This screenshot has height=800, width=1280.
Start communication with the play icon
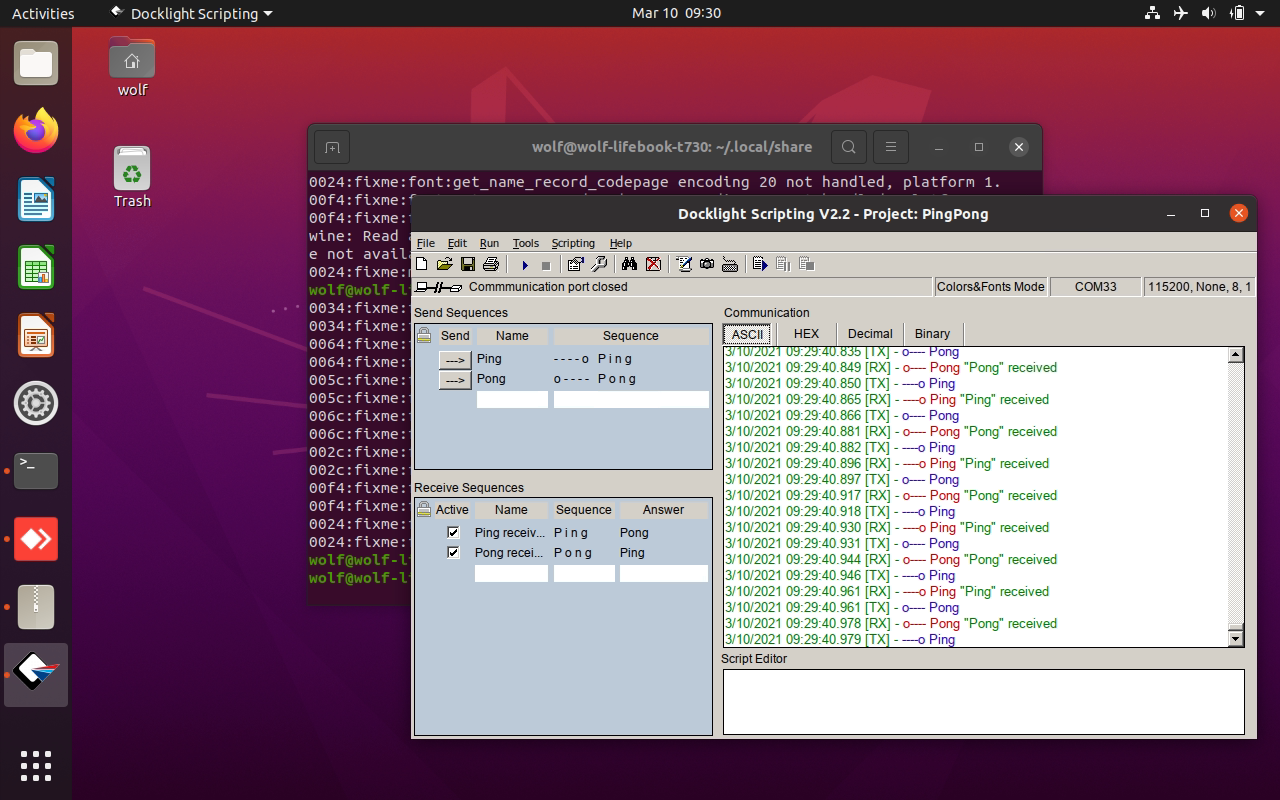click(524, 264)
